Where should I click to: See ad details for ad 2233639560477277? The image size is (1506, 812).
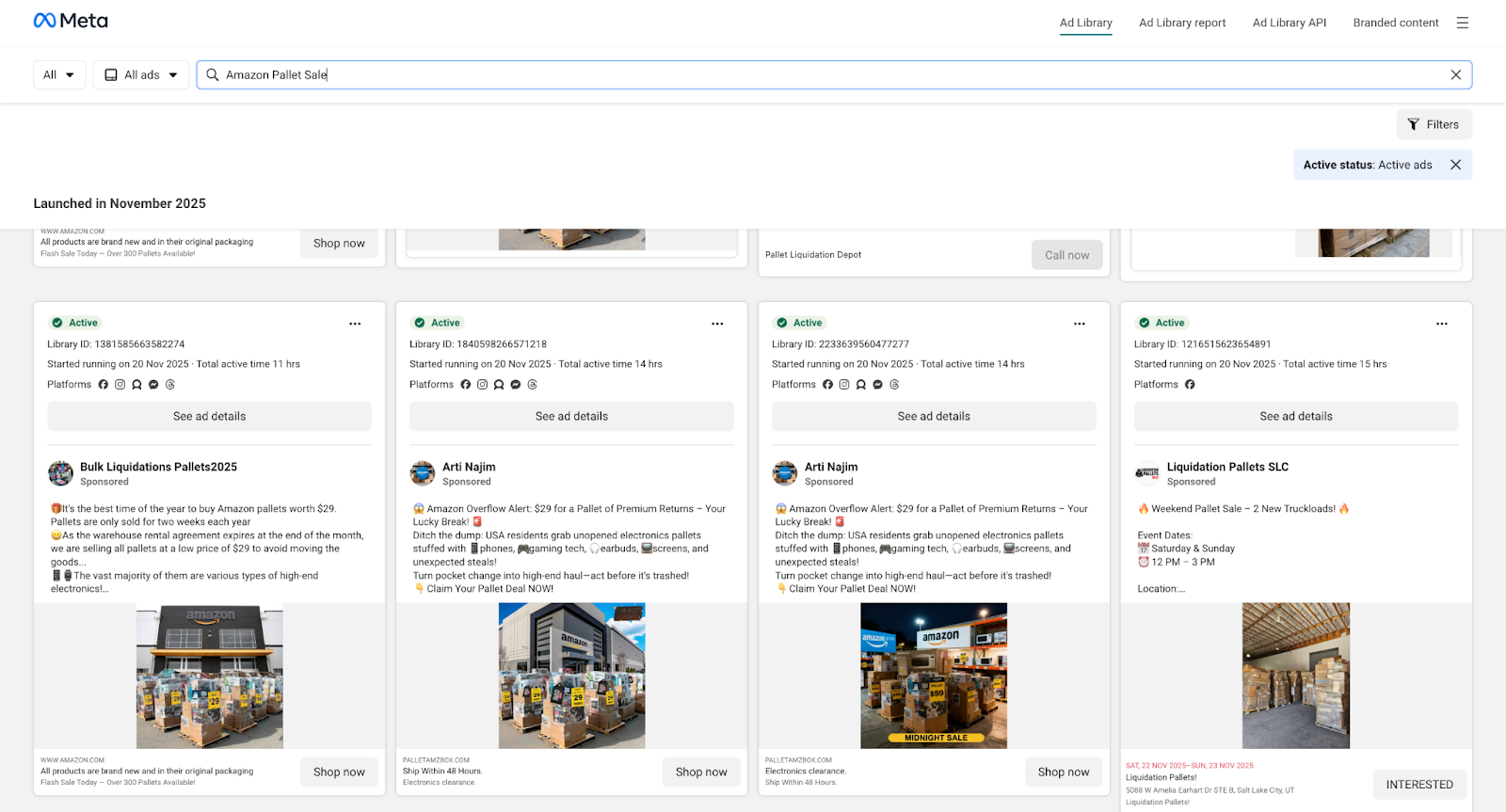934,417
